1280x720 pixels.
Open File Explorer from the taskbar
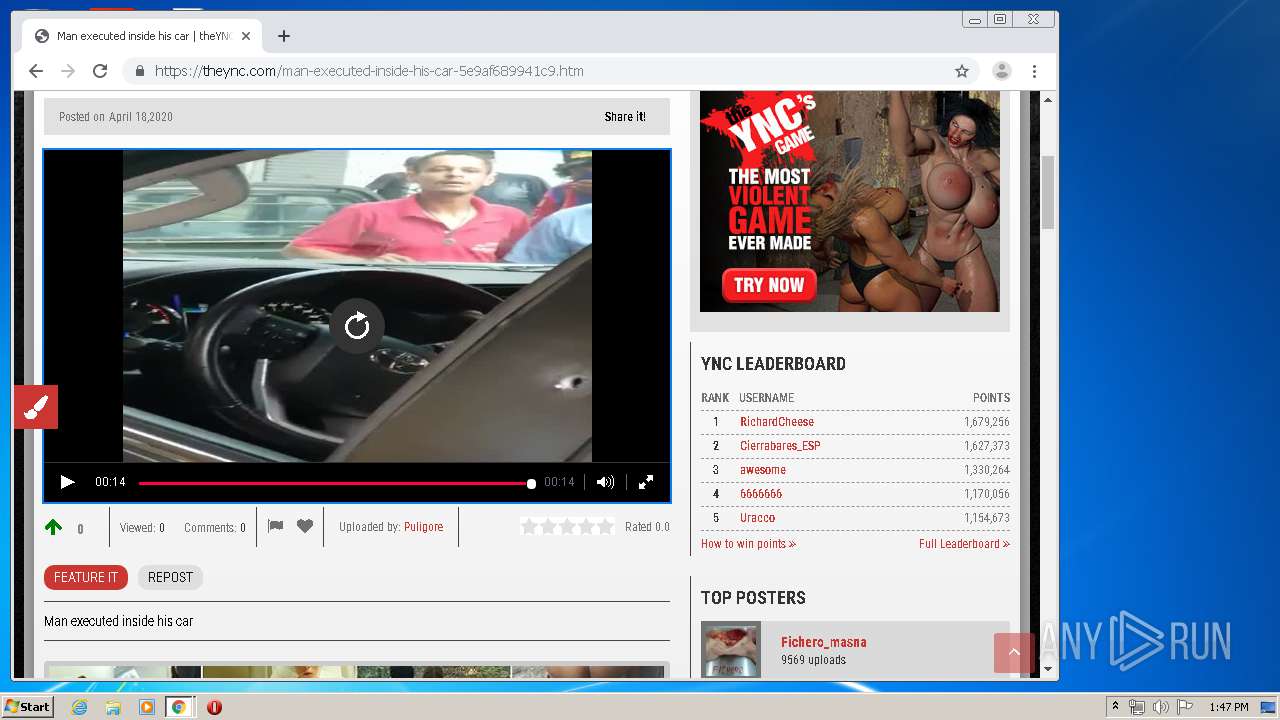(113, 707)
